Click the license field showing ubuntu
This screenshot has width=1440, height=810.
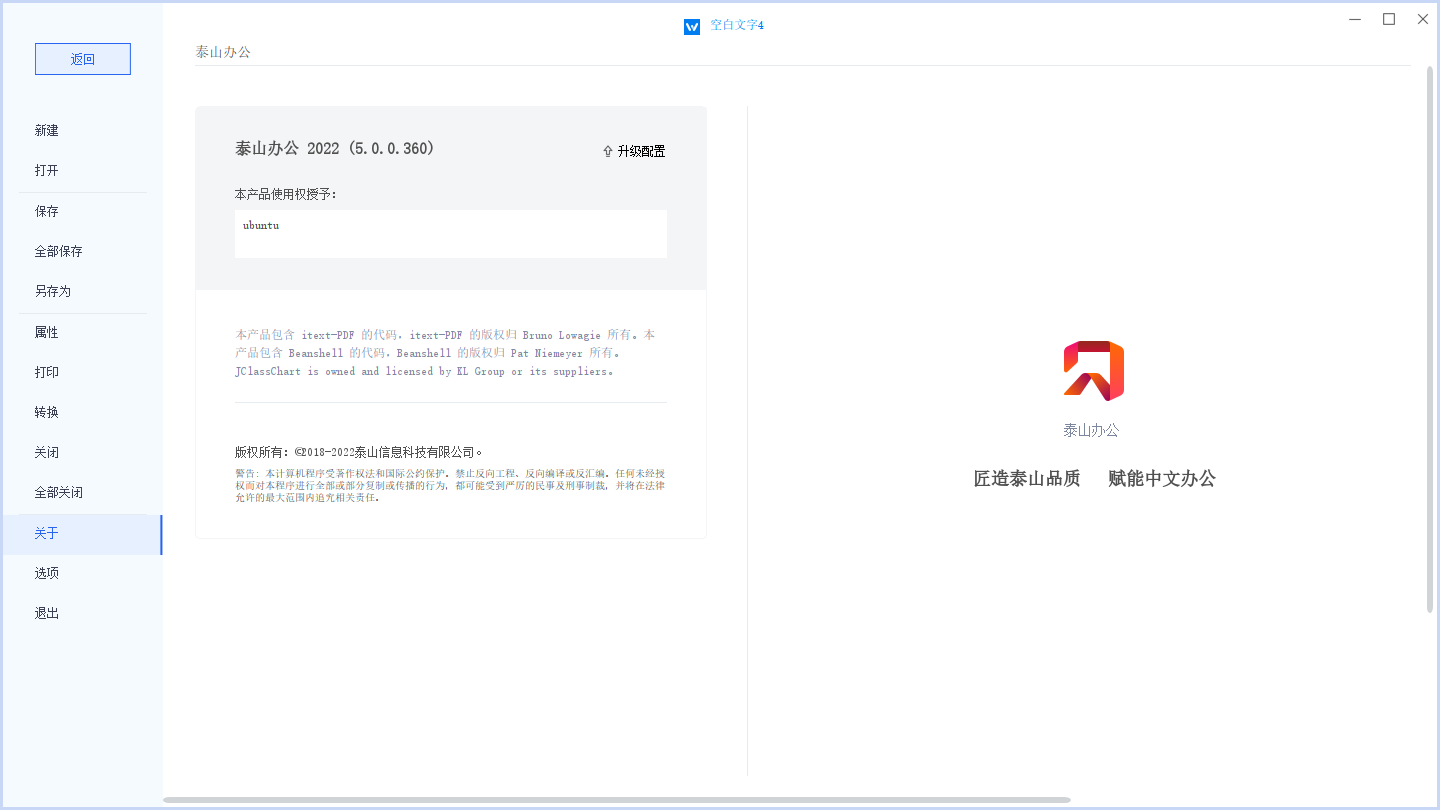coord(451,234)
